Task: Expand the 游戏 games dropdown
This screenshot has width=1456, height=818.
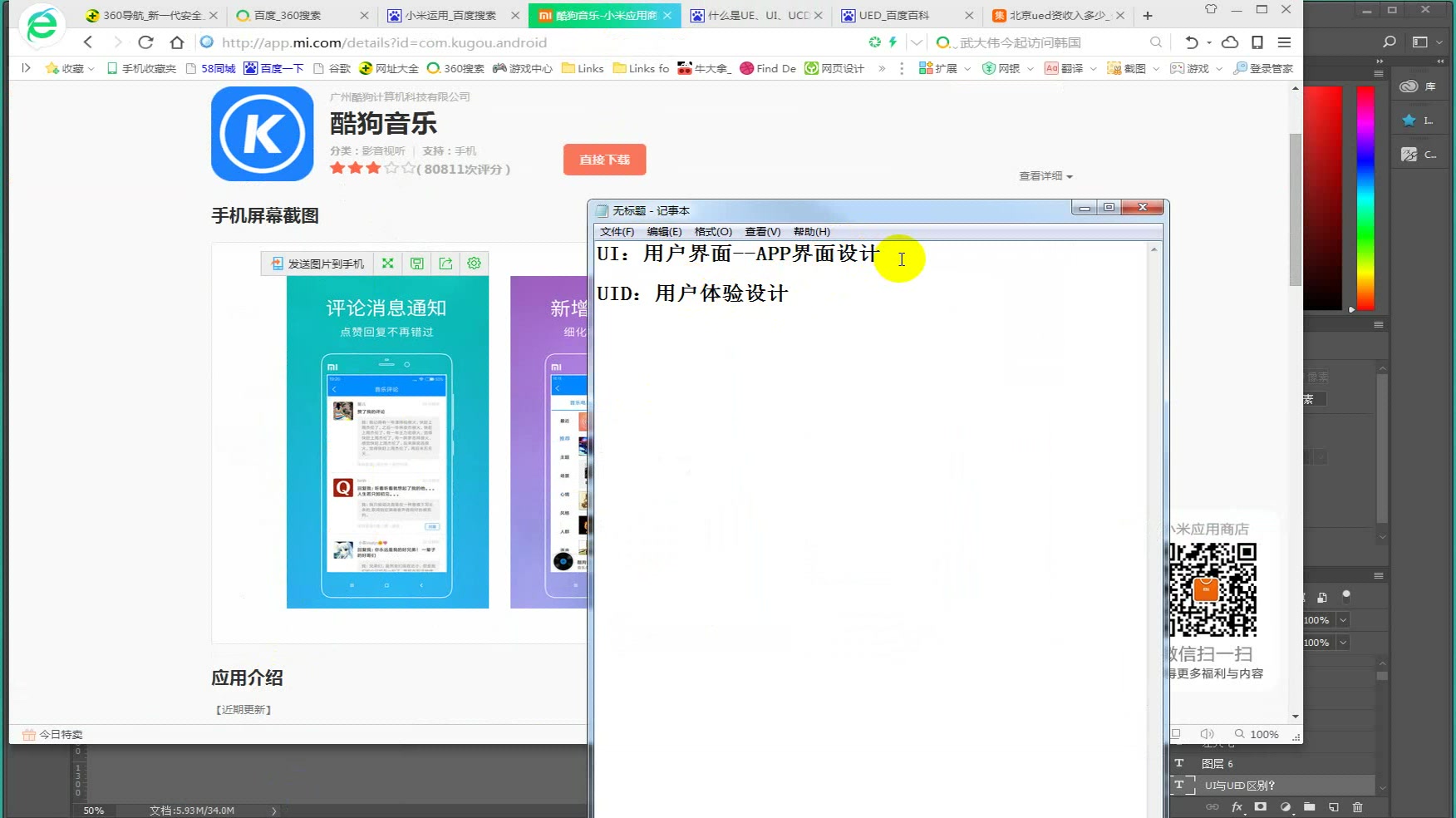Action: (1218, 69)
